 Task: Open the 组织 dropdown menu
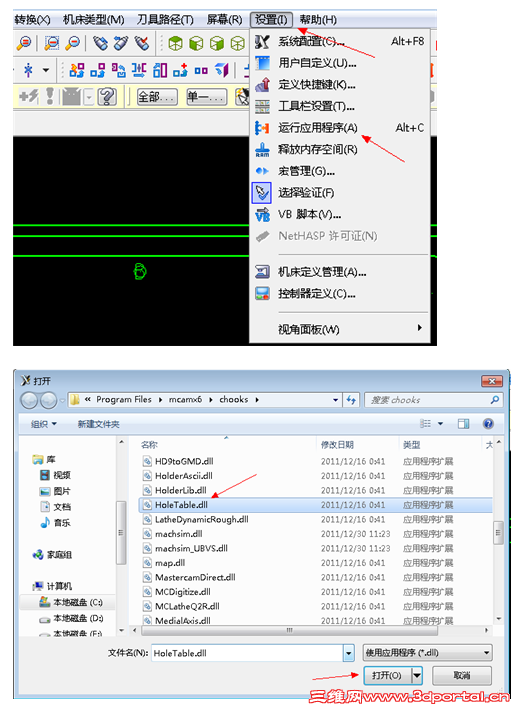point(43,424)
